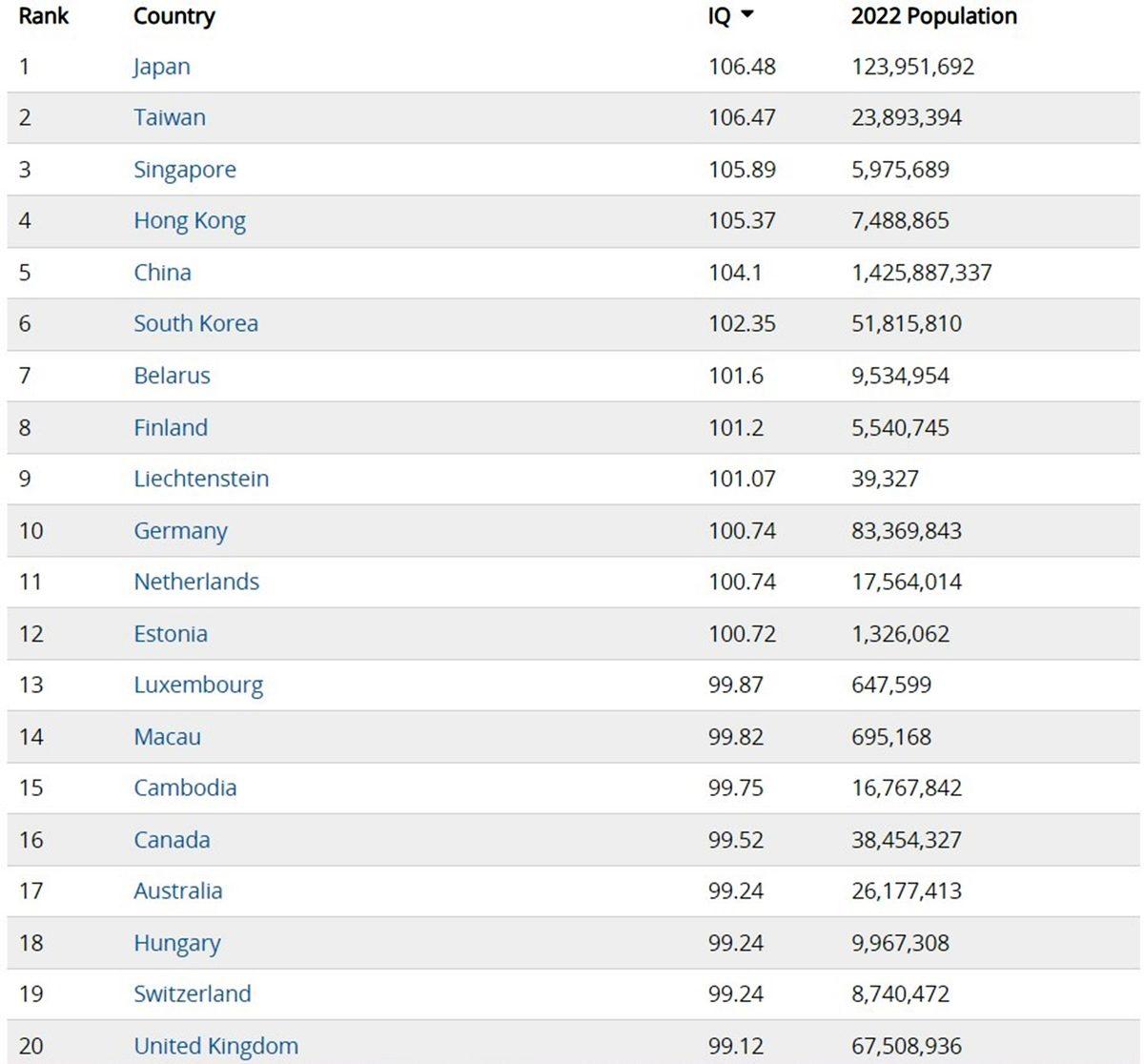Click the Rank column header

click(x=43, y=16)
